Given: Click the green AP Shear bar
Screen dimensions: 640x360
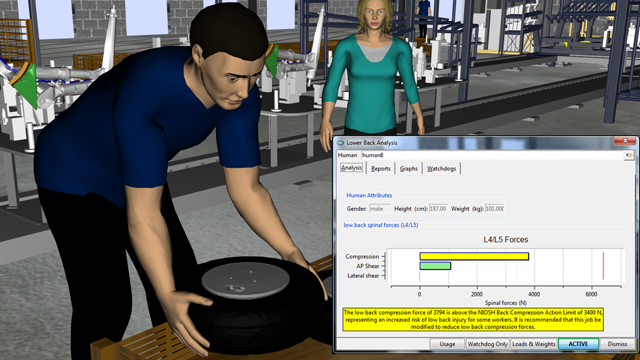Looking at the screenshot, I should pyautogui.click(x=435, y=266).
